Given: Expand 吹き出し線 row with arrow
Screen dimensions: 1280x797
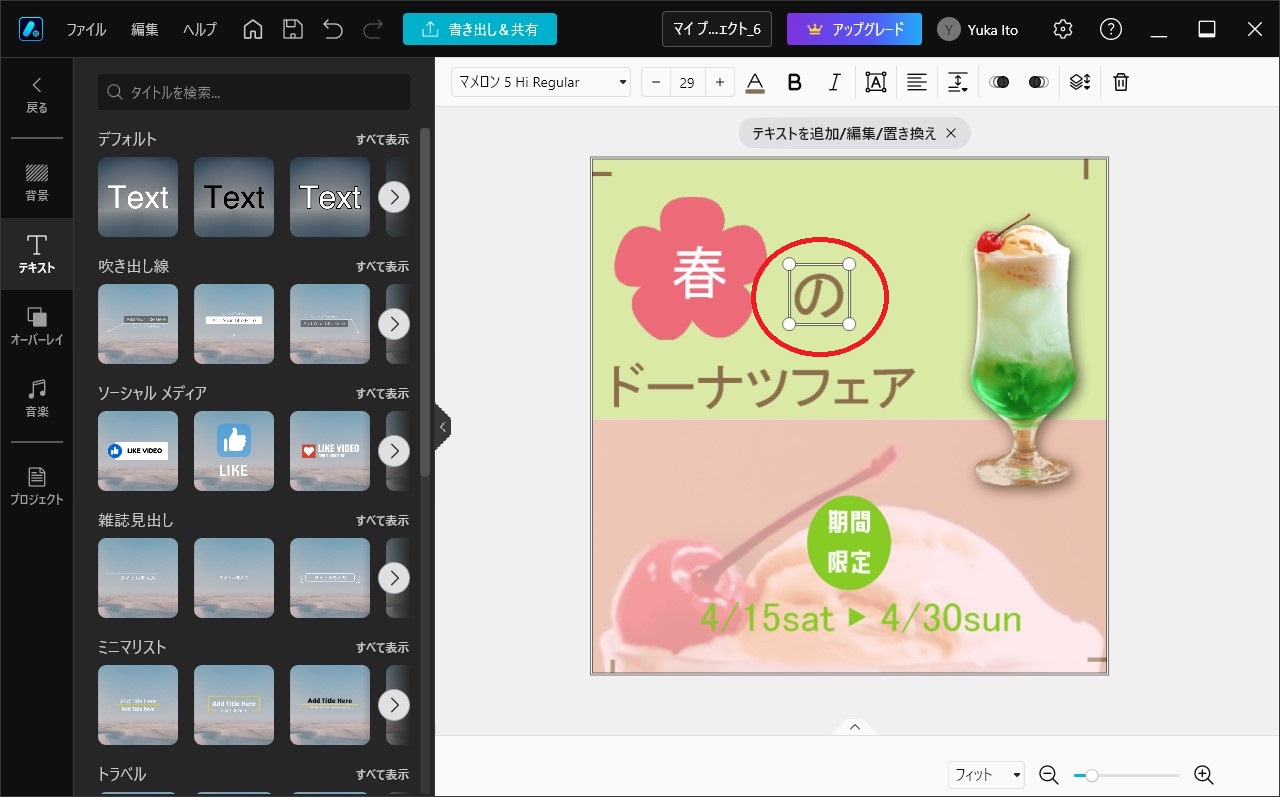Looking at the screenshot, I should click(x=394, y=324).
